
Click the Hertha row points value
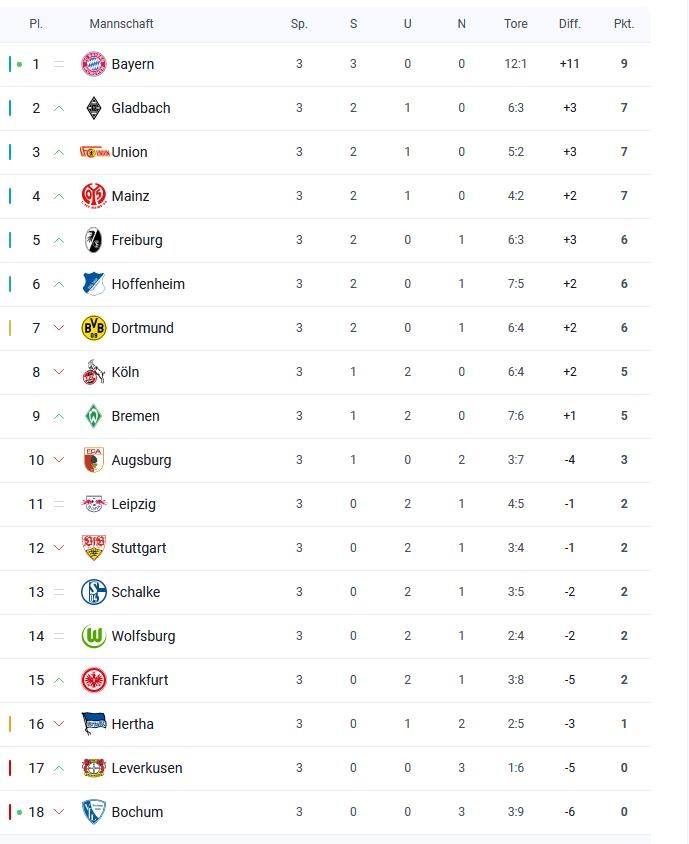click(x=624, y=724)
